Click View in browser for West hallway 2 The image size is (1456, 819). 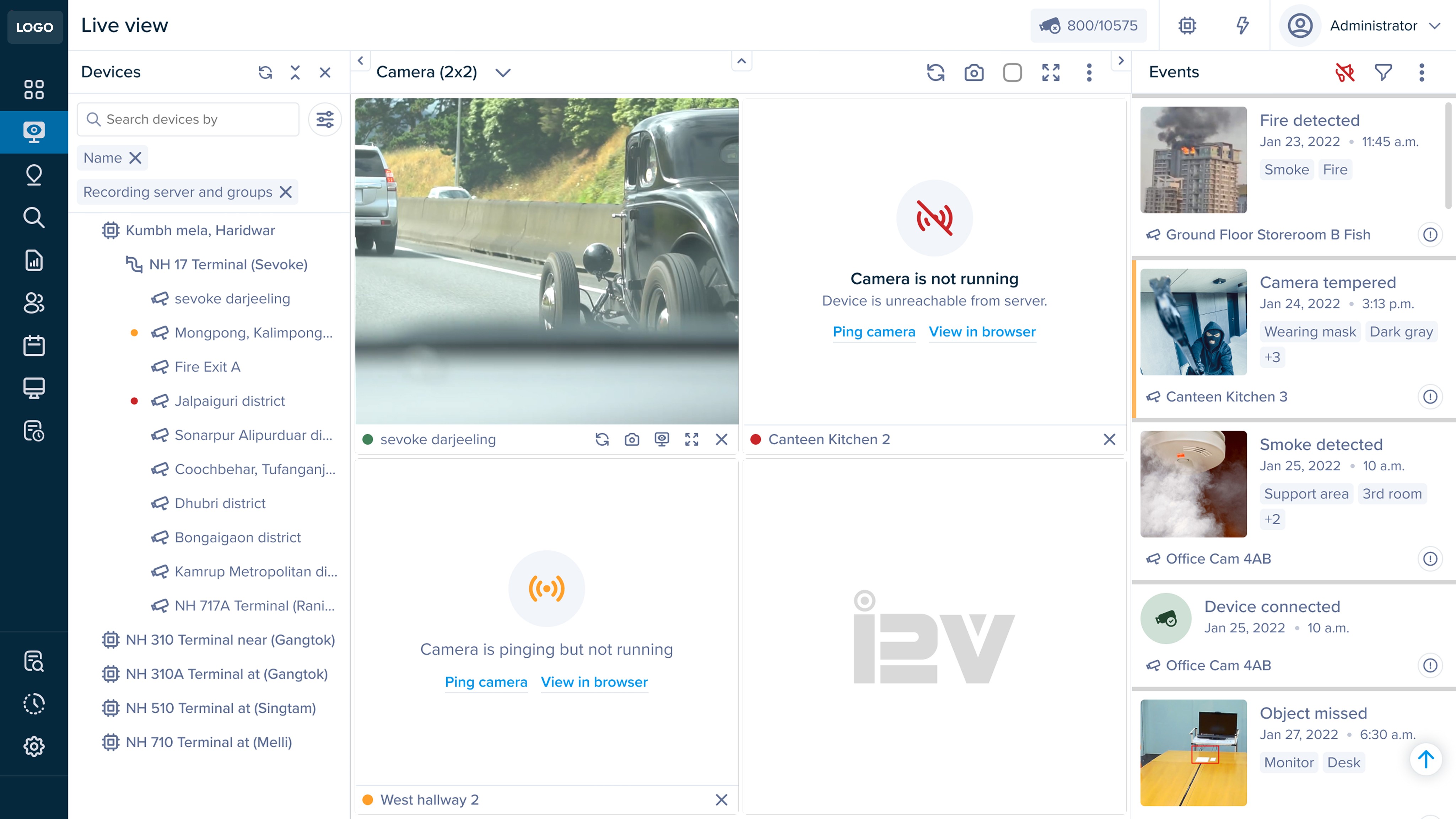[594, 681]
